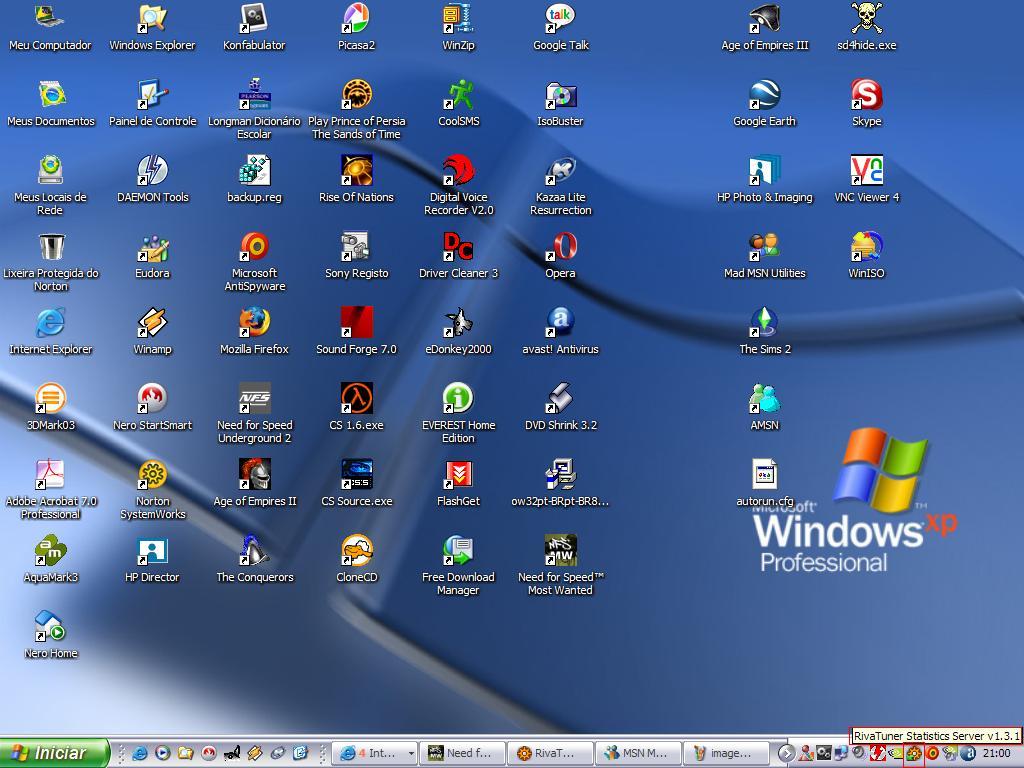Select Adobe Acrobat 7.0 Professional icon
Viewport: 1024px width, 768px height.
click(50, 474)
